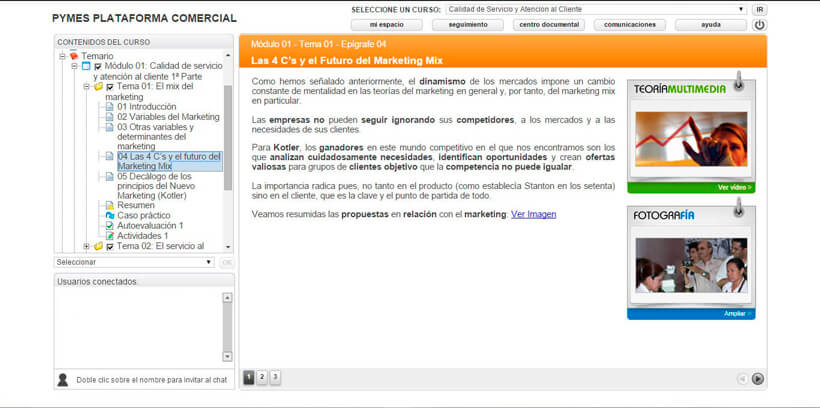Open the seguimiento menu
Image resolution: width=820 pixels, height=408 pixels.
click(x=468, y=25)
